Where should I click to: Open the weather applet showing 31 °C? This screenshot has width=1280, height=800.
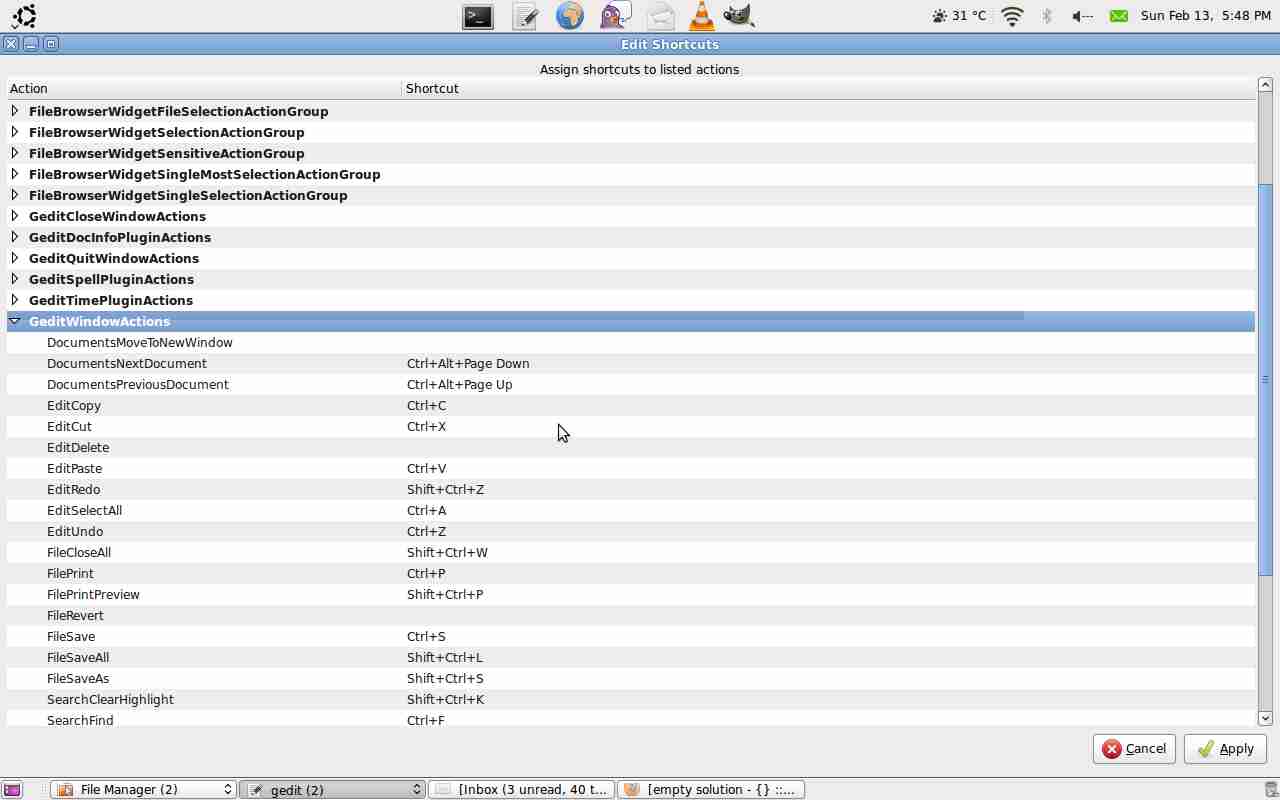pyautogui.click(x=958, y=16)
